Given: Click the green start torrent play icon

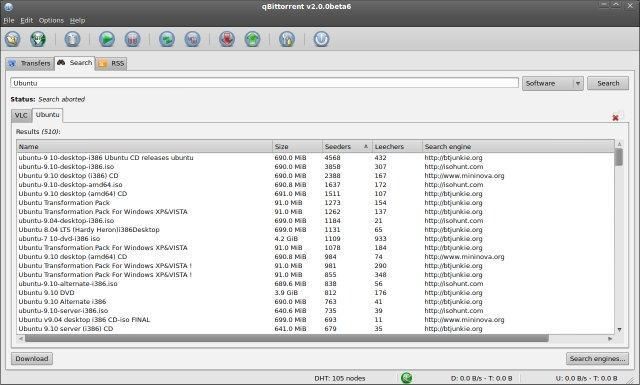Looking at the screenshot, I should pyautogui.click(x=107, y=39).
